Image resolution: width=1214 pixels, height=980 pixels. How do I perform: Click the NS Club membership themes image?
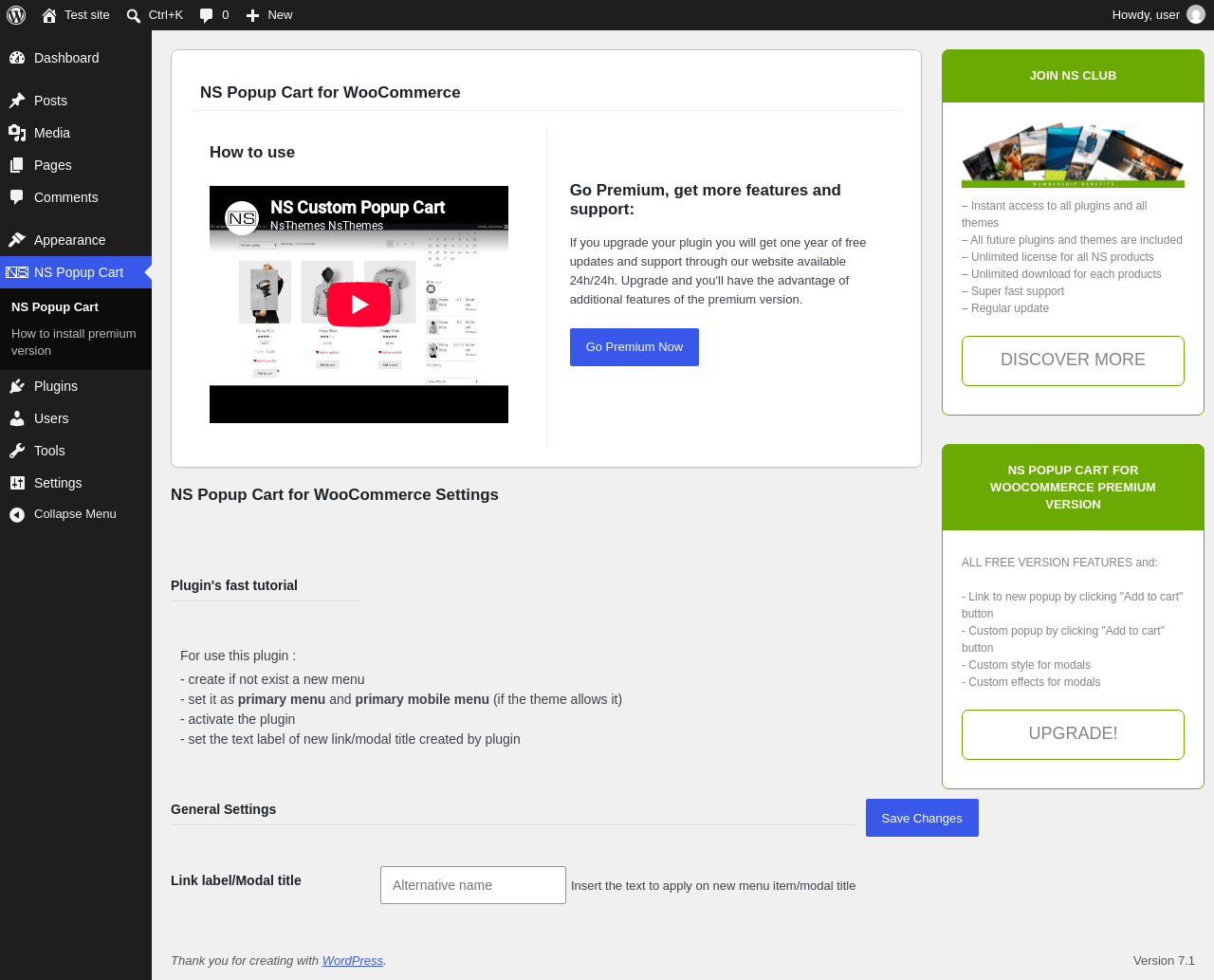click(x=1073, y=155)
